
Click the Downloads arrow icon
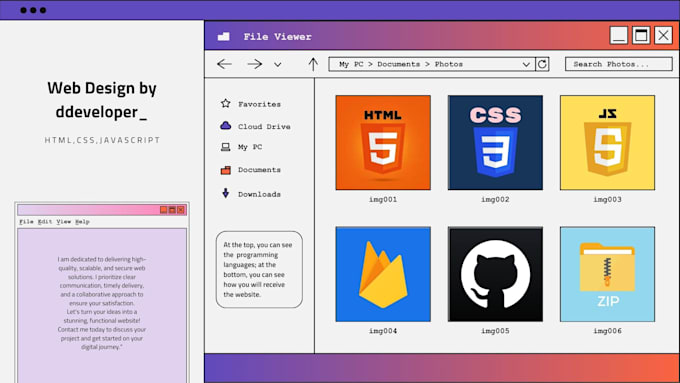point(226,193)
